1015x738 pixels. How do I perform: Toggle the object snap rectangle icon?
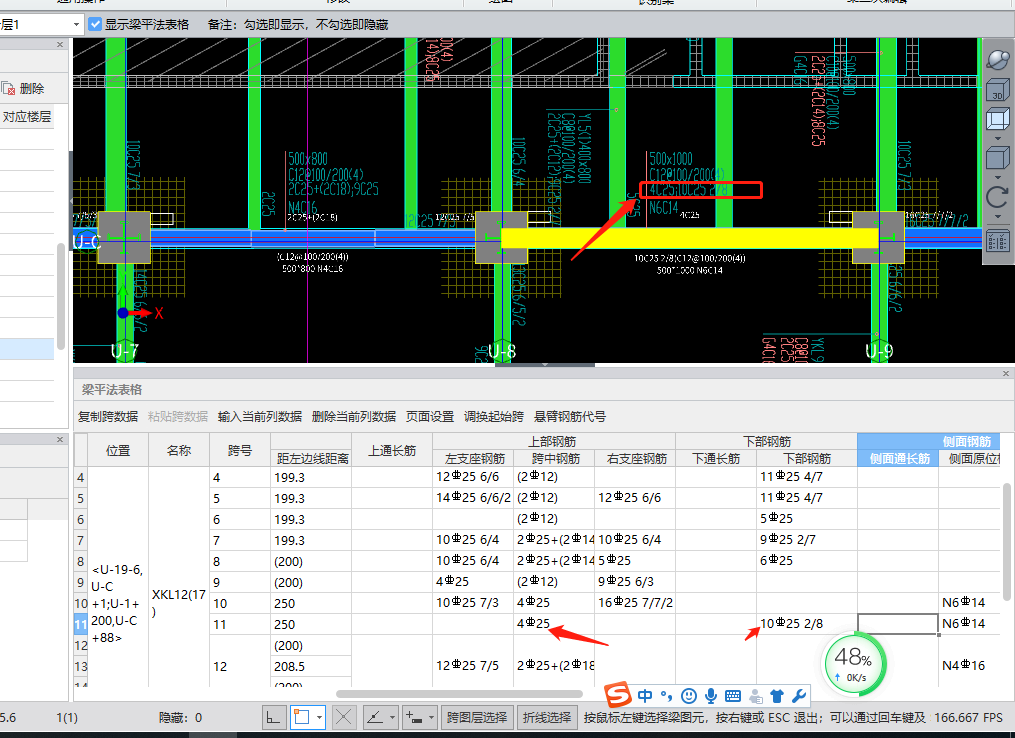click(302, 717)
